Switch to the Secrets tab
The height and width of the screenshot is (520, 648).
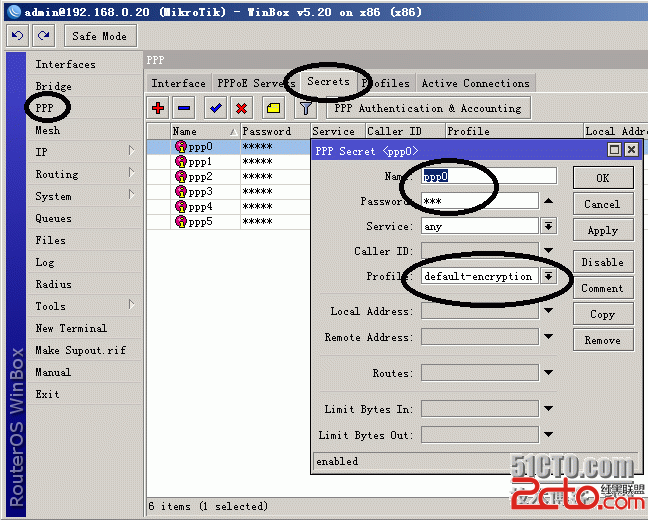328,81
